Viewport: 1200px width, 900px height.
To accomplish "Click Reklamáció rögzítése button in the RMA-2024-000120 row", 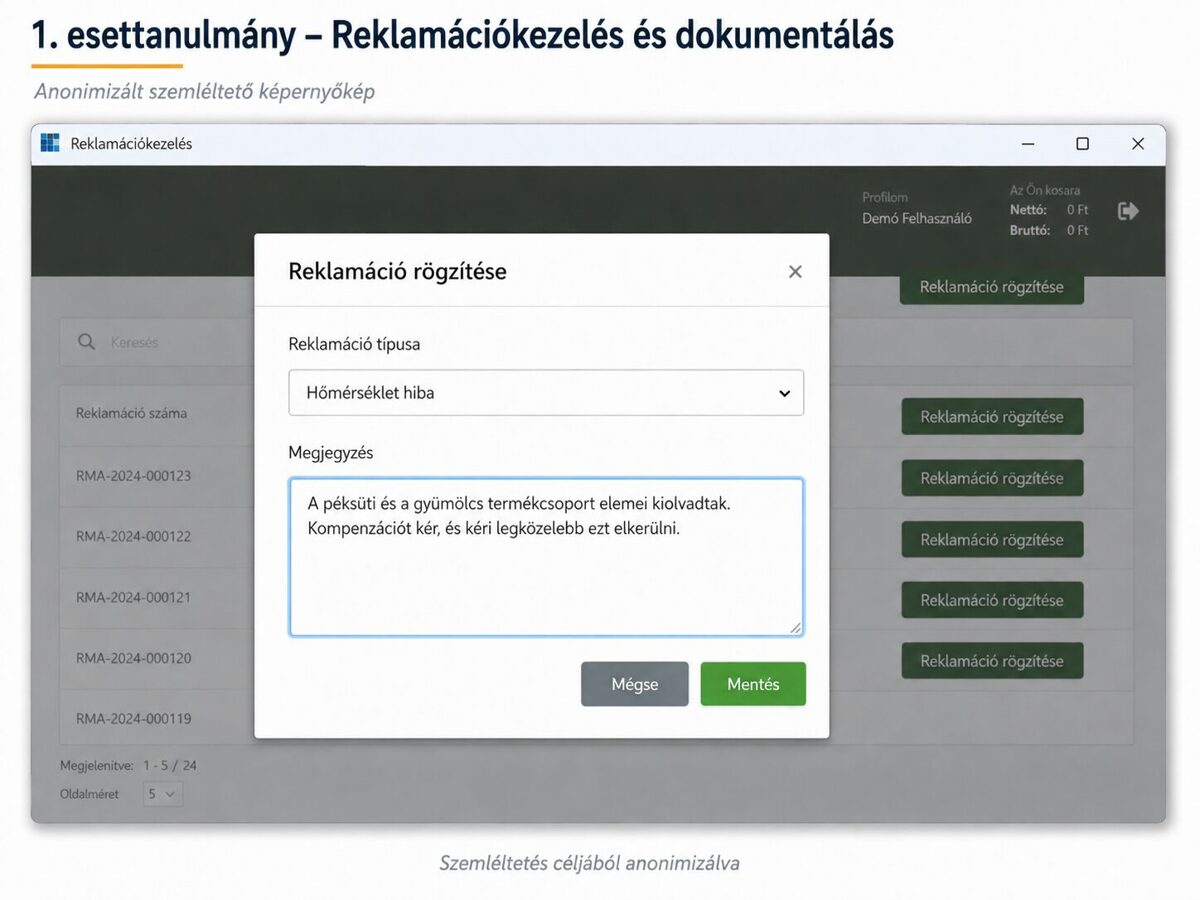I will click(992, 661).
